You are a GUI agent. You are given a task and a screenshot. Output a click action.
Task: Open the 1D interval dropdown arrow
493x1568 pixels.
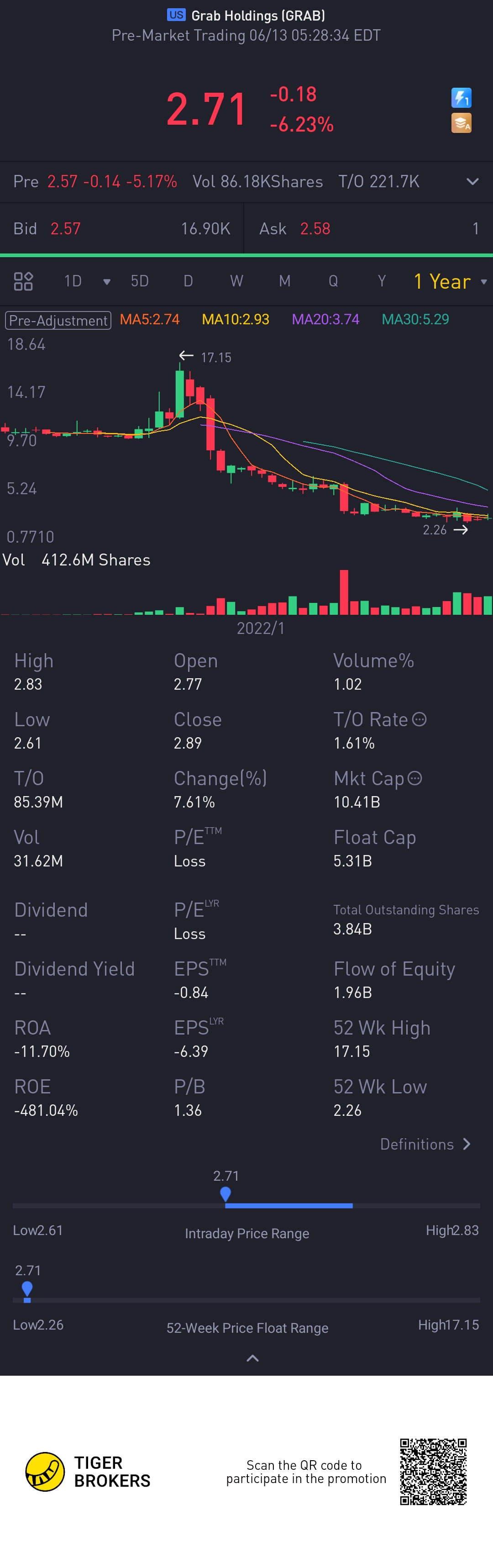coord(106,282)
